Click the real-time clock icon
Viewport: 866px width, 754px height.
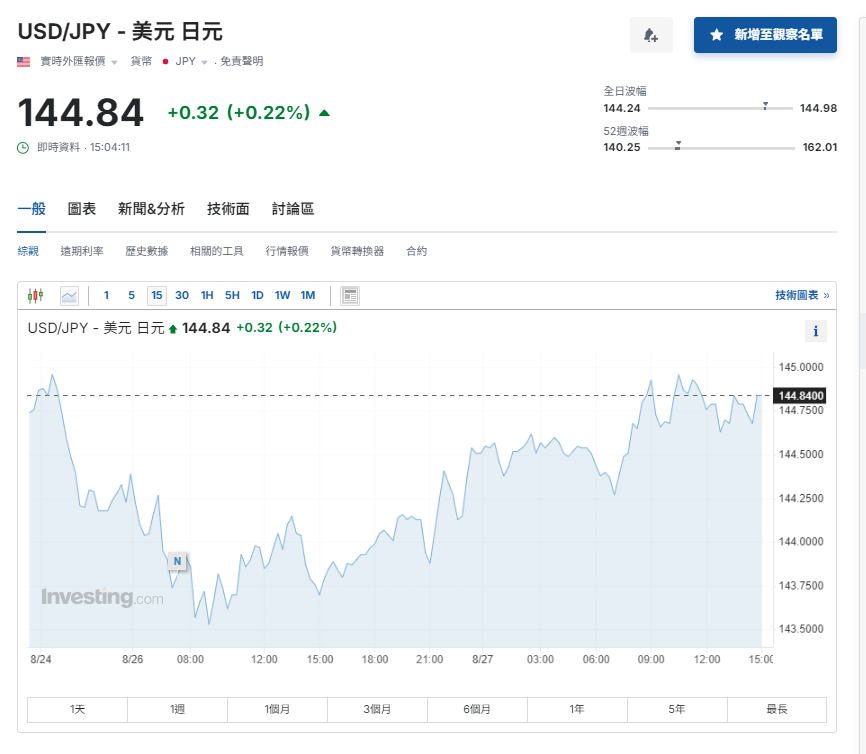(x=24, y=147)
